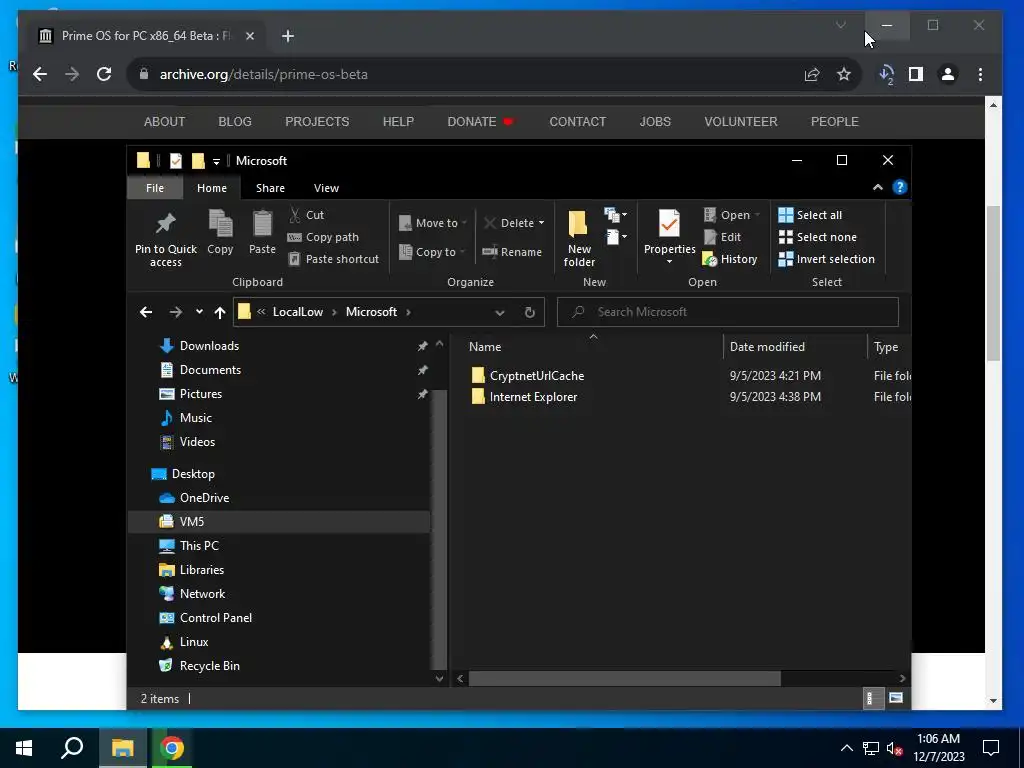The width and height of the screenshot is (1024, 768).
Task: Select Documents in the navigation pane
Action: [x=210, y=370]
